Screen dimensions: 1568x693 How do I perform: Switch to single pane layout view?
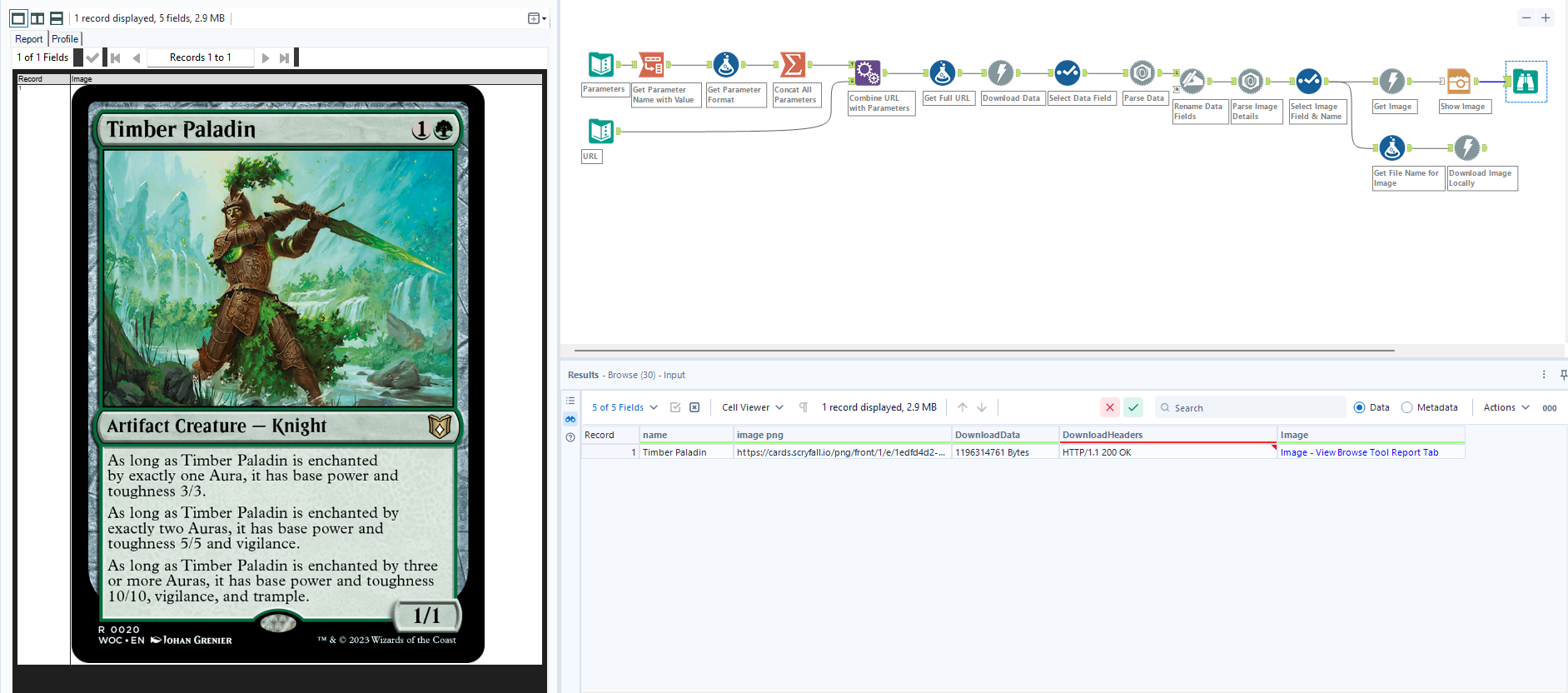(x=17, y=18)
